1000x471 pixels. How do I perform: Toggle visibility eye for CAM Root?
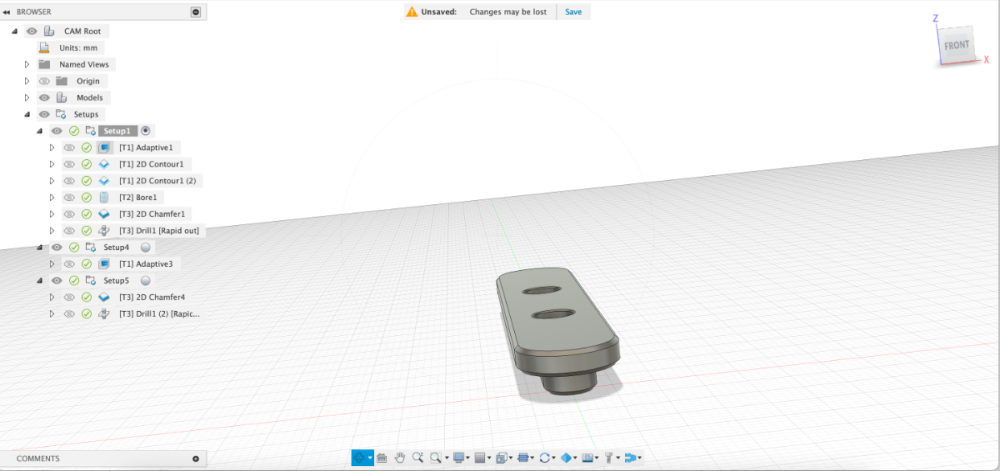[31, 31]
